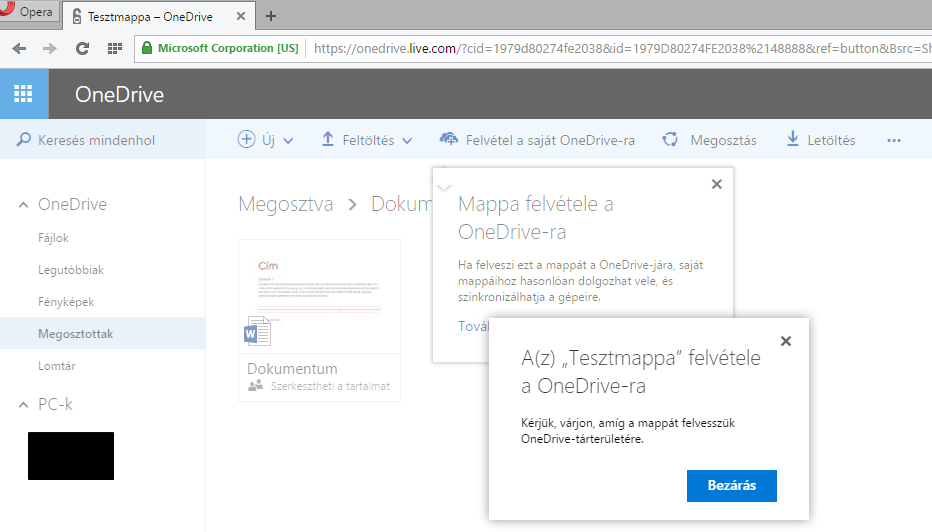The height and width of the screenshot is (532, 932).
Task: Open Opera Speed Dial grid icon
Action: 115,48
